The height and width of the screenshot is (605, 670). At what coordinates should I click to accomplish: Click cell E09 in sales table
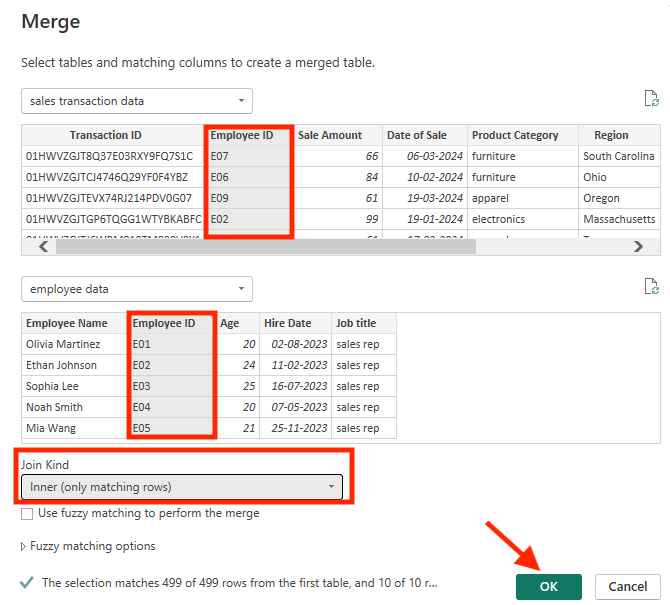249,198
